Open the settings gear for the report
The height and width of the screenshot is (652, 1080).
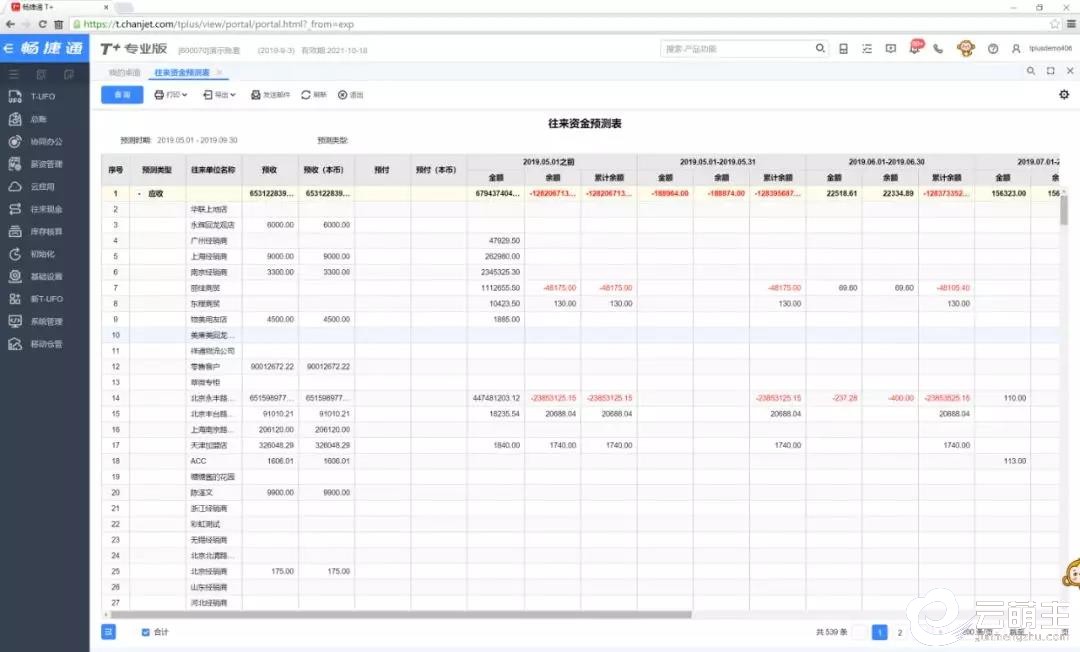[1063, 95]
